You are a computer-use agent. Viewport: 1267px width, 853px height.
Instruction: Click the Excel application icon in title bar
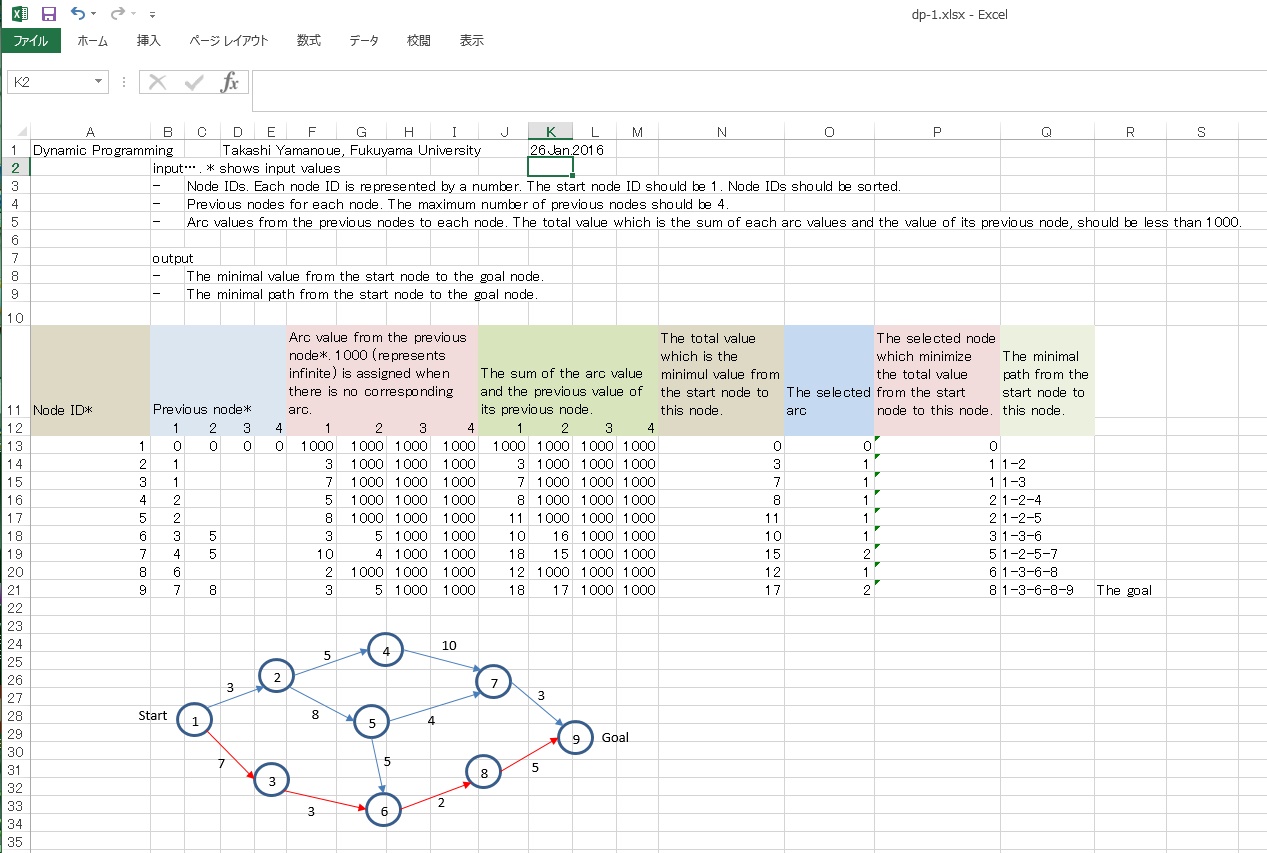pos(19,14)
